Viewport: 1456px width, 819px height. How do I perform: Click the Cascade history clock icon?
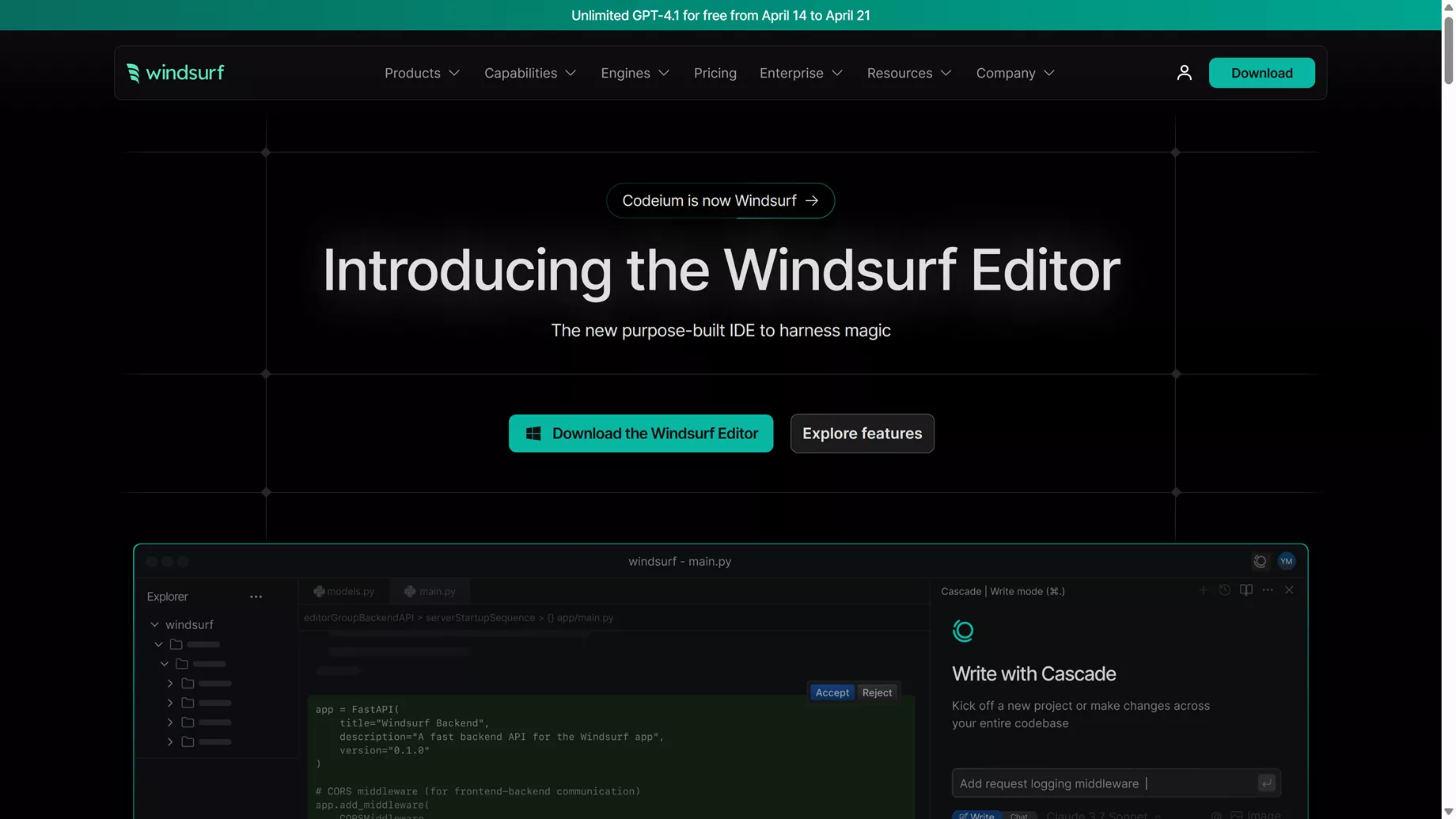point(1224,590)
